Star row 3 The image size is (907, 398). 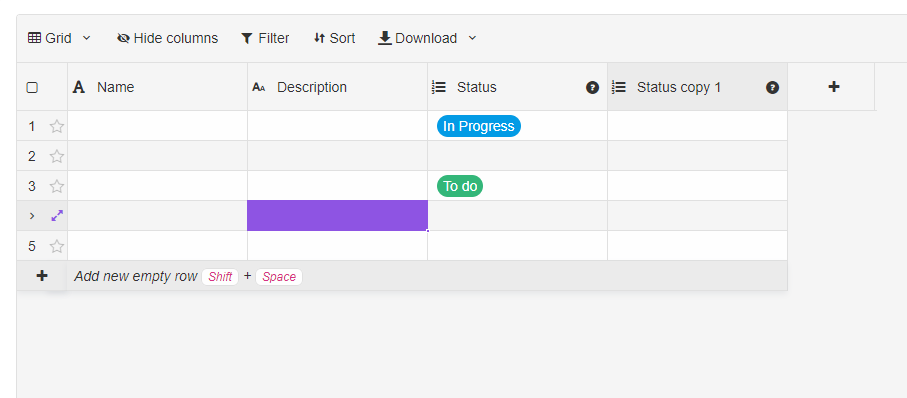56,186
